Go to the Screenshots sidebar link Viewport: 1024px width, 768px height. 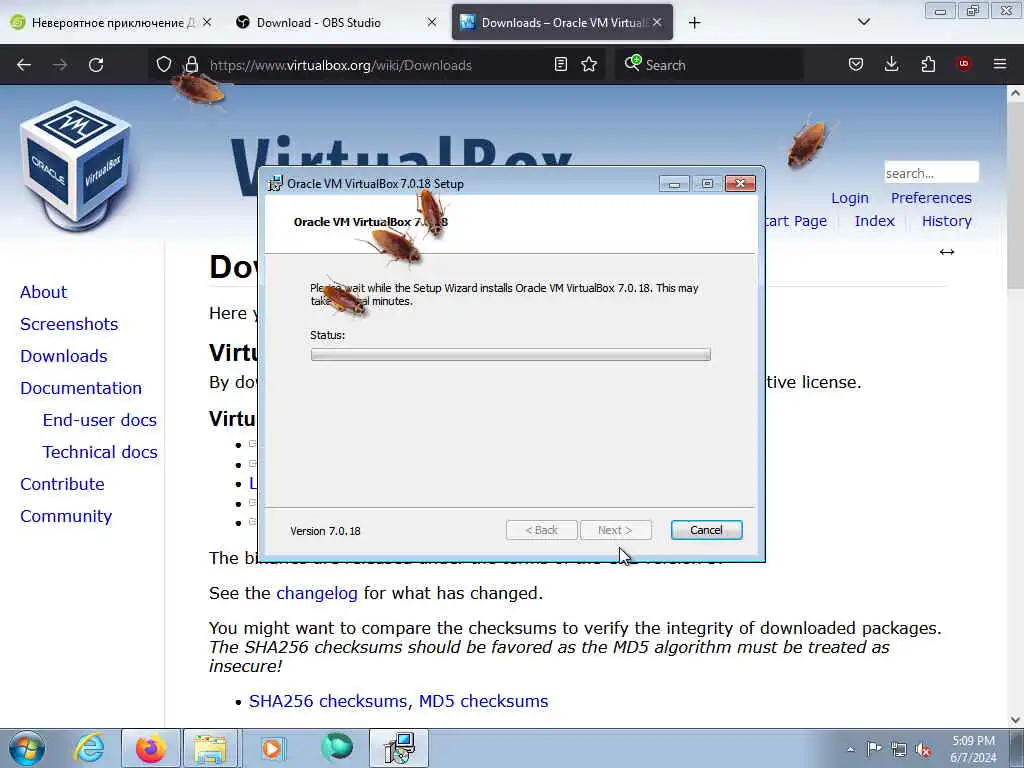pos(69,324)
